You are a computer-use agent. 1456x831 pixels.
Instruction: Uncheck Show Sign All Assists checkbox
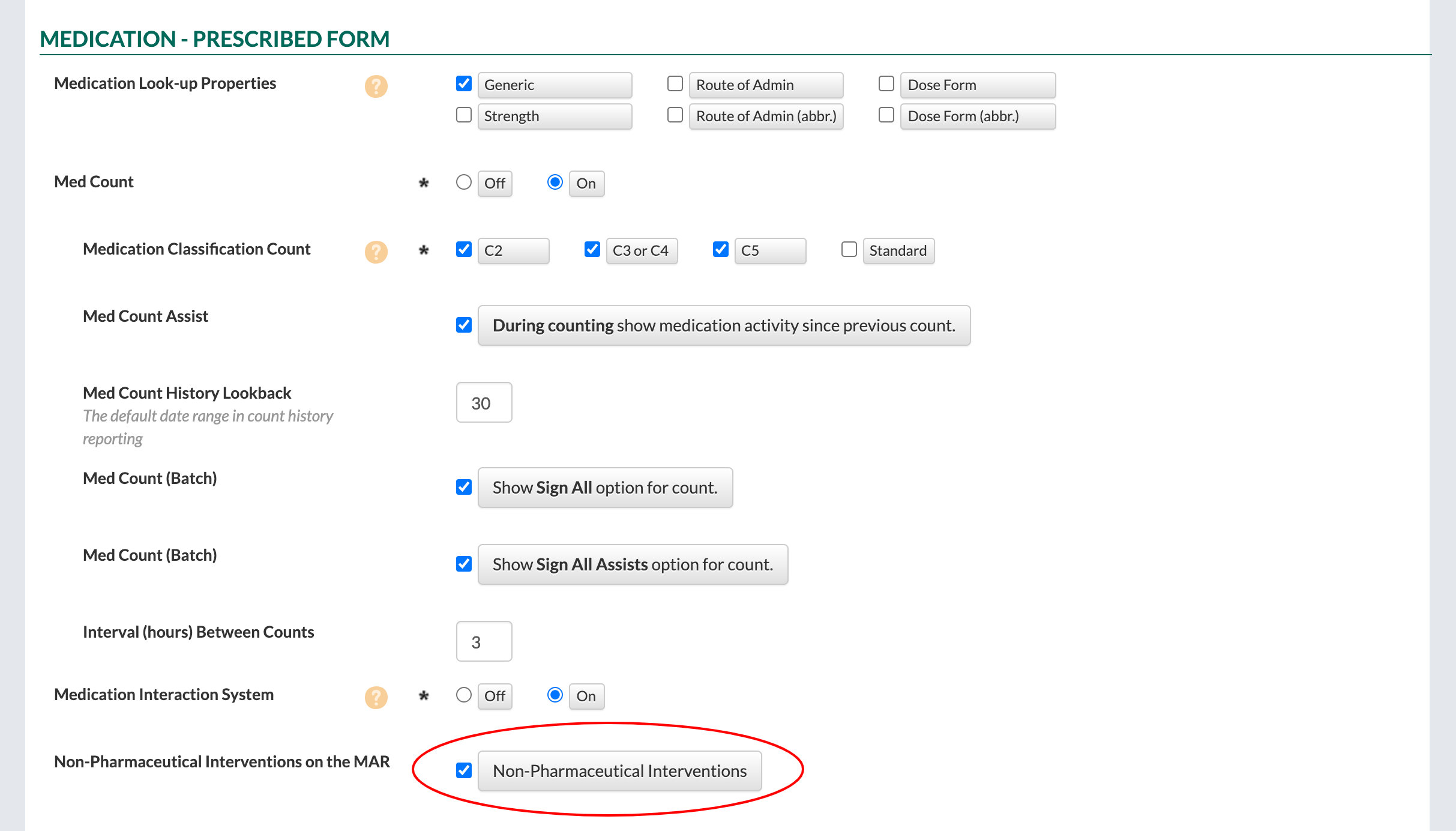pyautogui.click(x=463, y=564)
